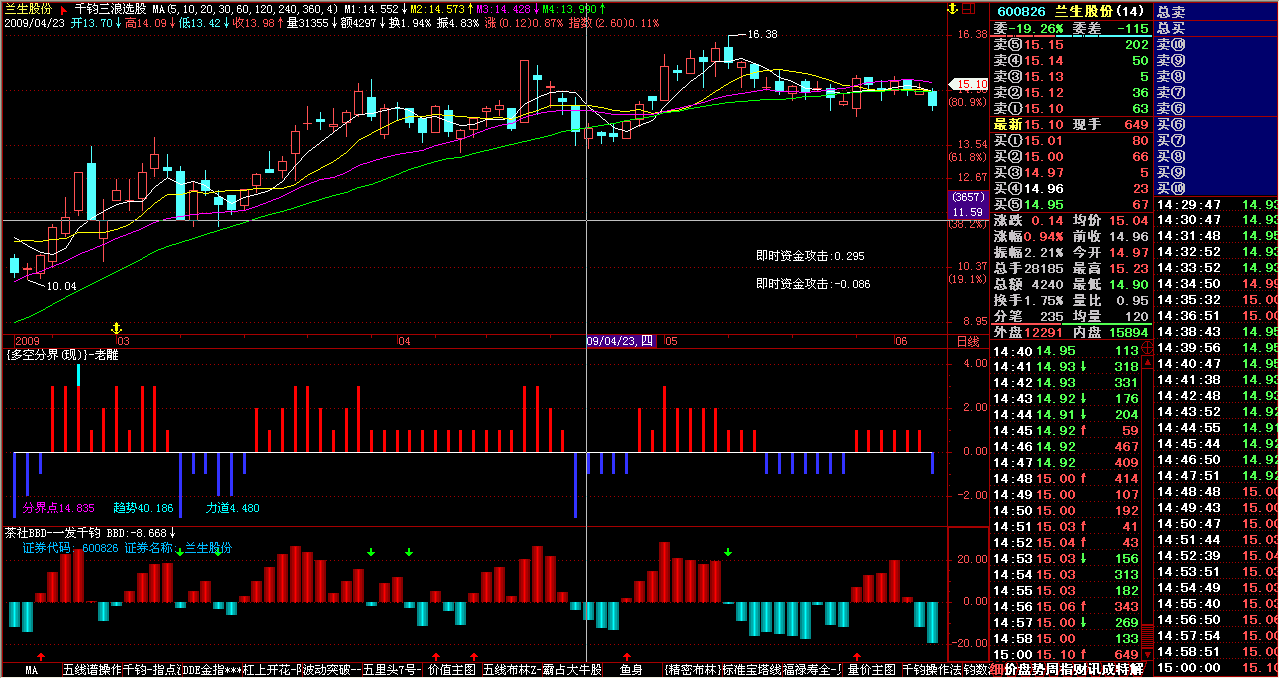Click the 09/04/23,四 date marker

coord(620,341)
